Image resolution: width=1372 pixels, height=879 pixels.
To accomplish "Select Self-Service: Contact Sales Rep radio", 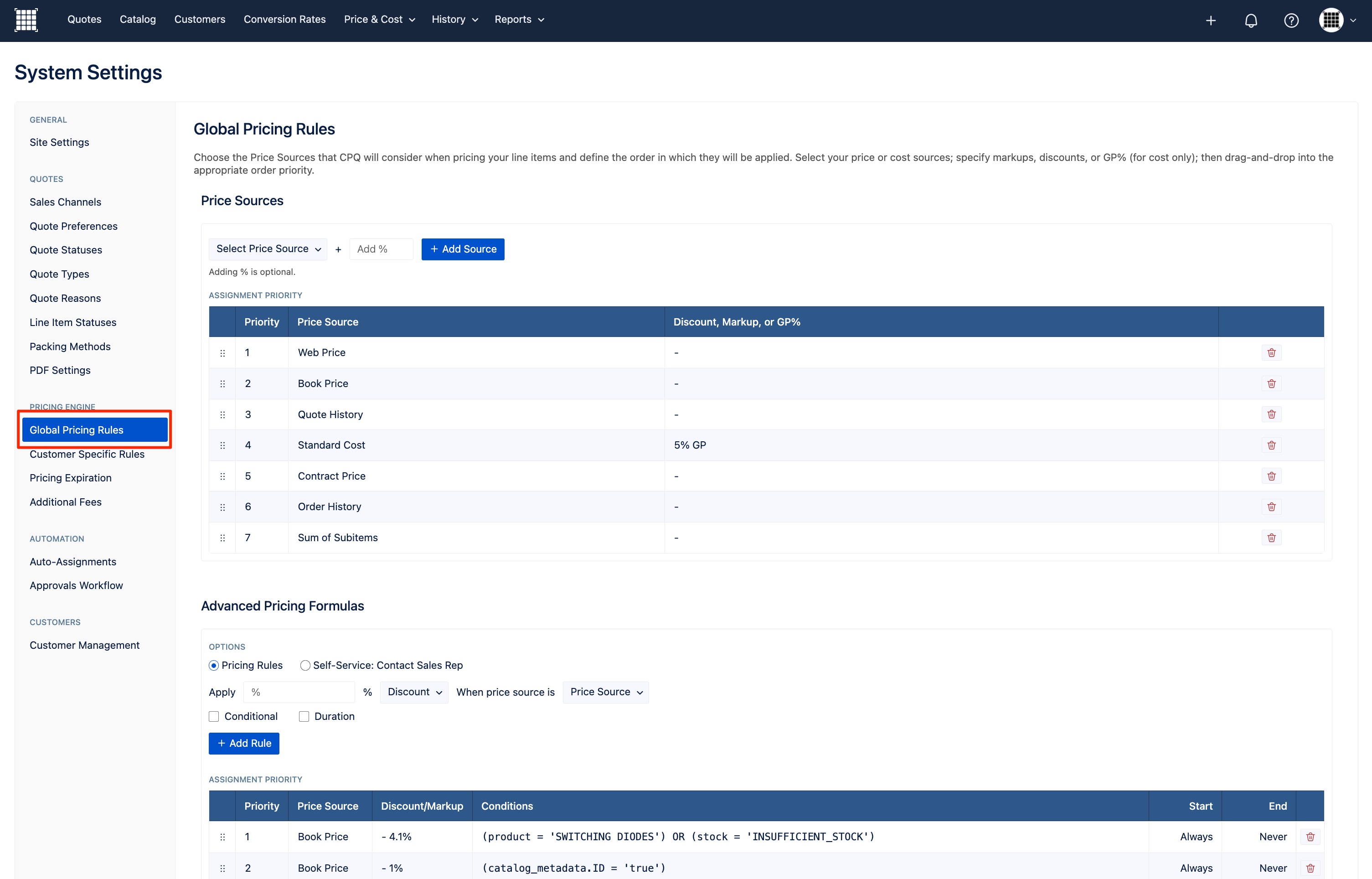I will [305, 666].
